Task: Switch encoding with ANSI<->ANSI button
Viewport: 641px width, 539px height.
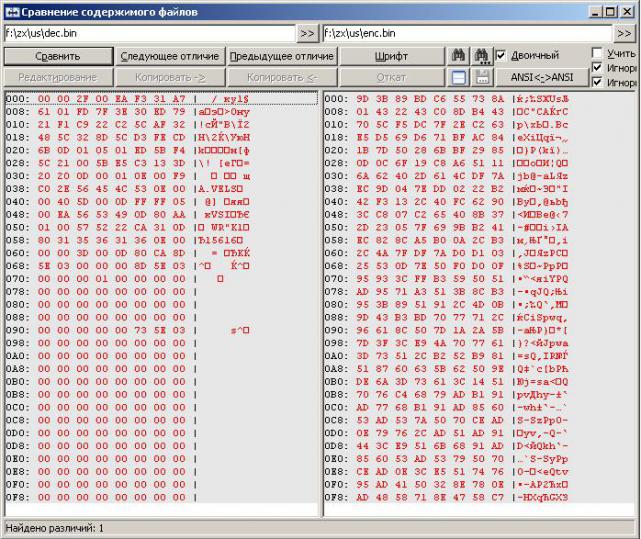Action: pos(541,77)
